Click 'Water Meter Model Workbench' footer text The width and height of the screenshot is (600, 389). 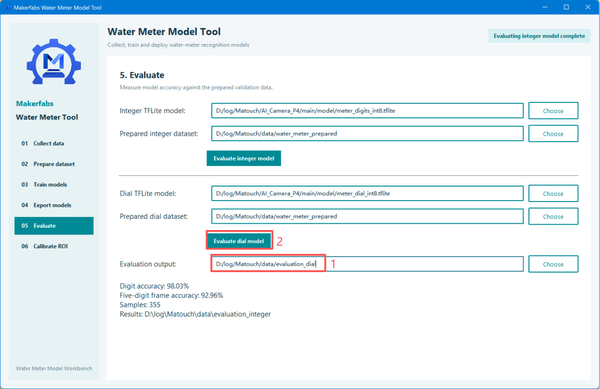click(54, 368)
